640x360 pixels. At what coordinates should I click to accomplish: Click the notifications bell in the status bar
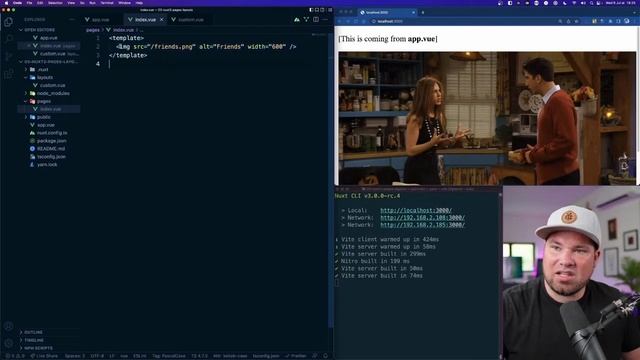(x=325, y=356)
